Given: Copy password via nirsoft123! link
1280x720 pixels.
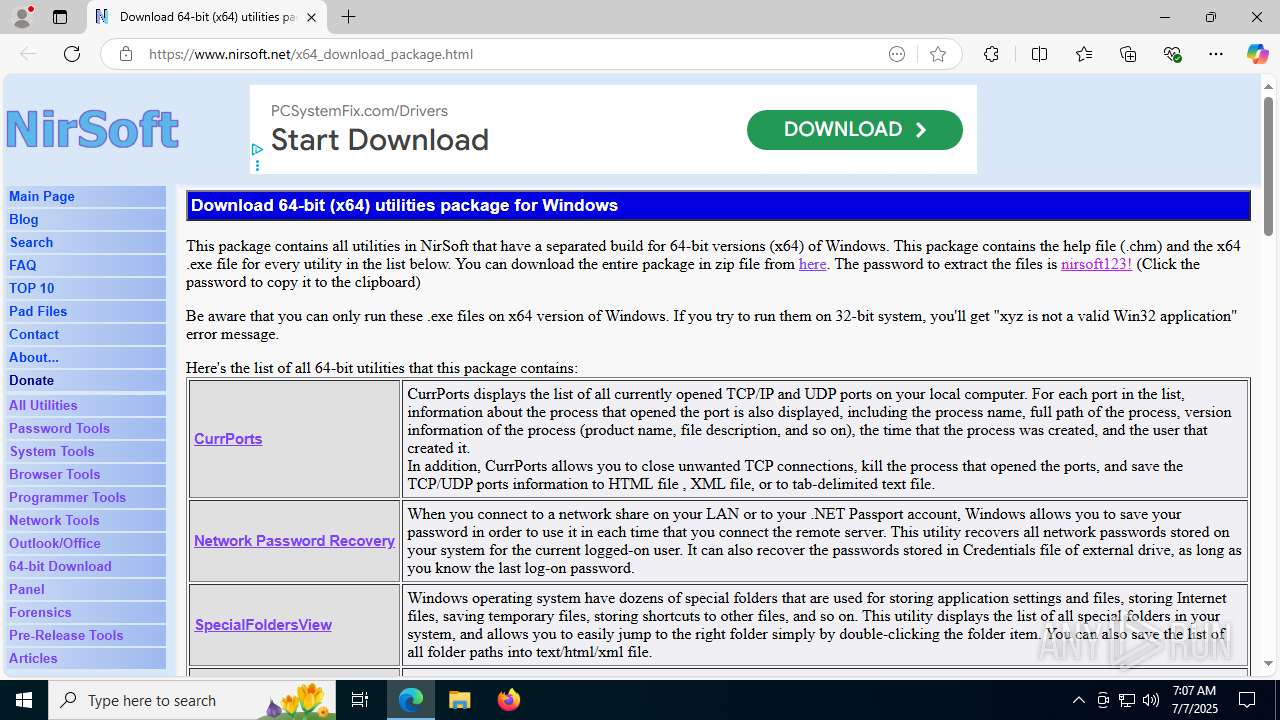Looking at the screenshot, I should [x=1096, y=264].
